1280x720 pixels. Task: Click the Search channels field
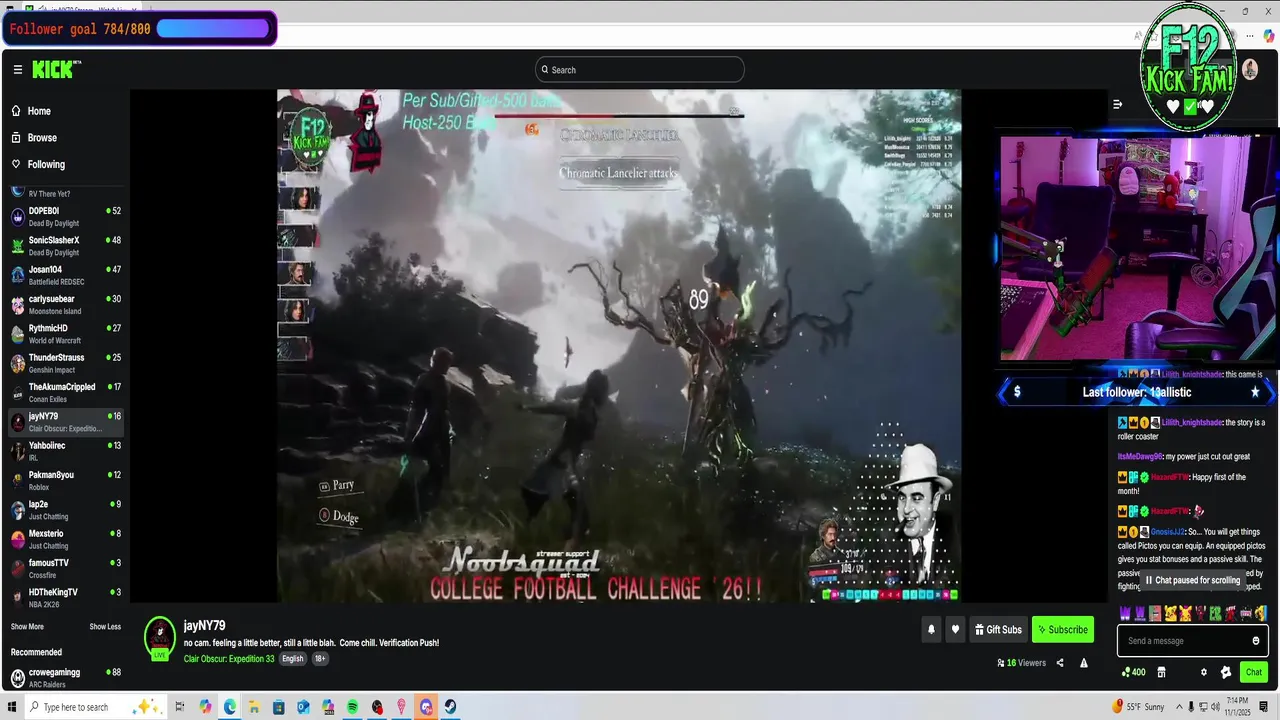(640, 70)
